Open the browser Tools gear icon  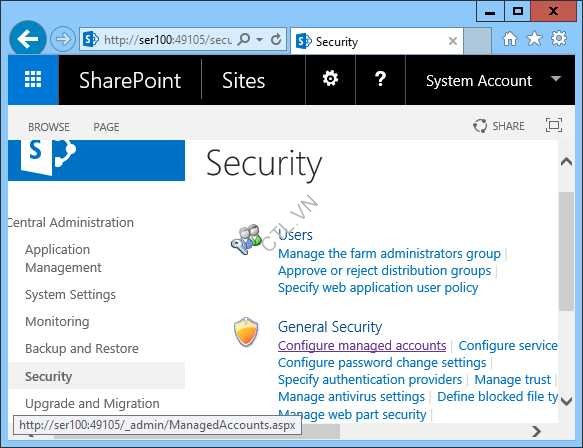tap(559, 38)
